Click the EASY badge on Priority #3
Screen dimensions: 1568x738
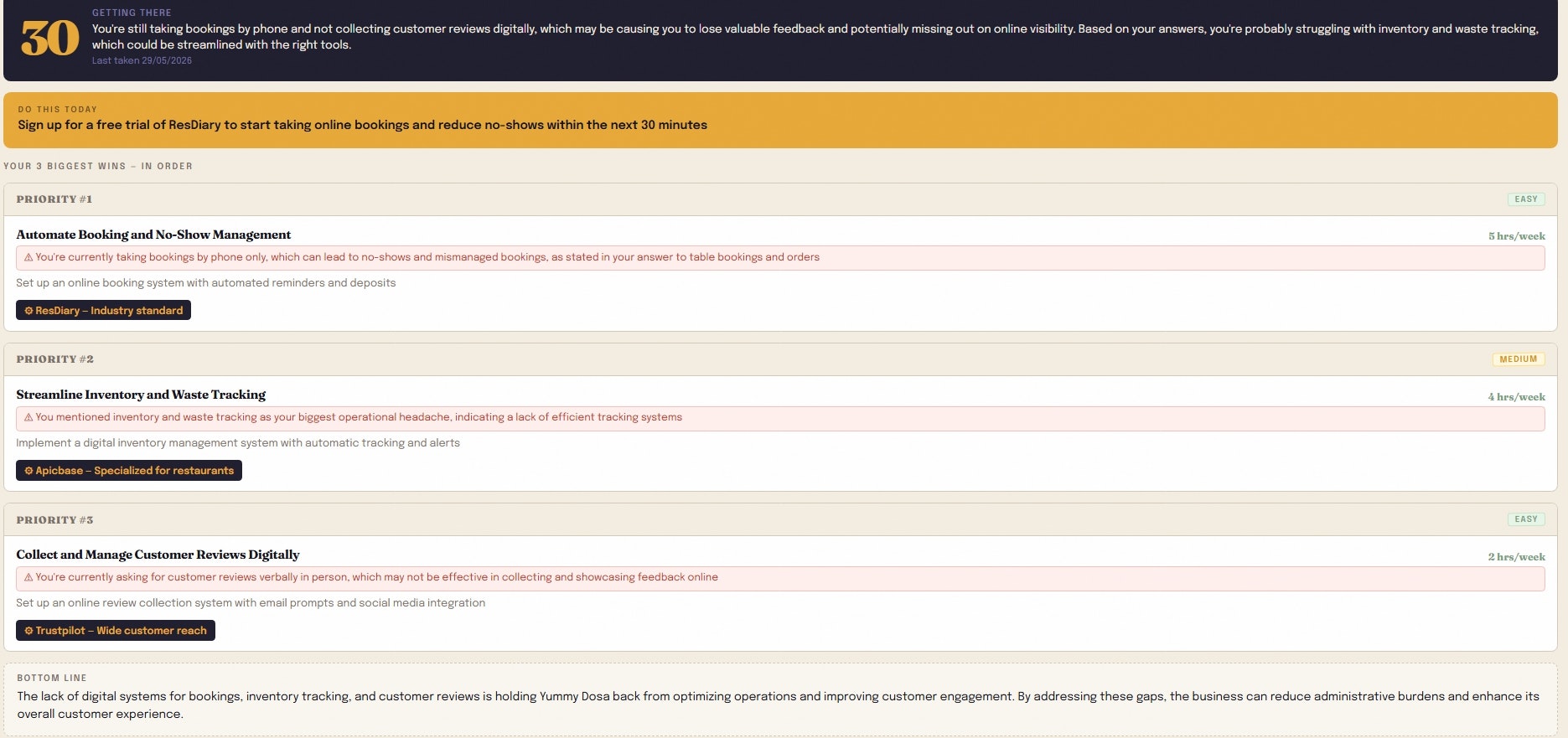pyautogui.click(x=1526, y=519)
